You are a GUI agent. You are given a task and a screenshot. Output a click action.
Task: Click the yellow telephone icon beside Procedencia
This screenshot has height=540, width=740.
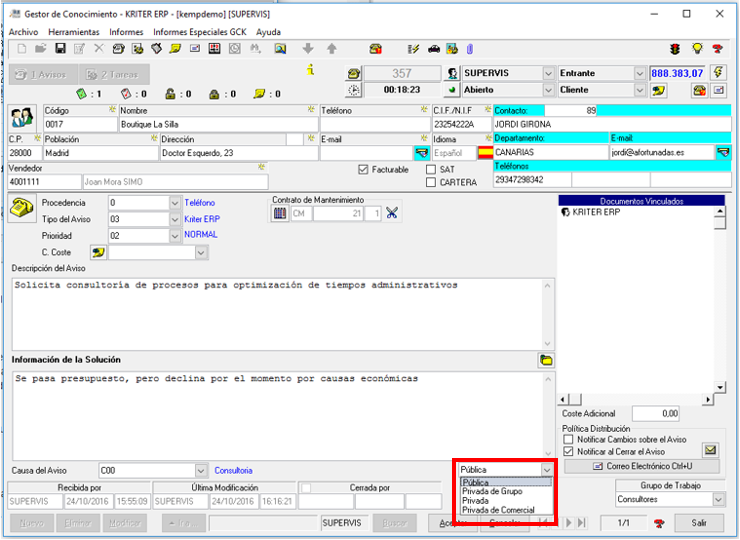[22, 208]
